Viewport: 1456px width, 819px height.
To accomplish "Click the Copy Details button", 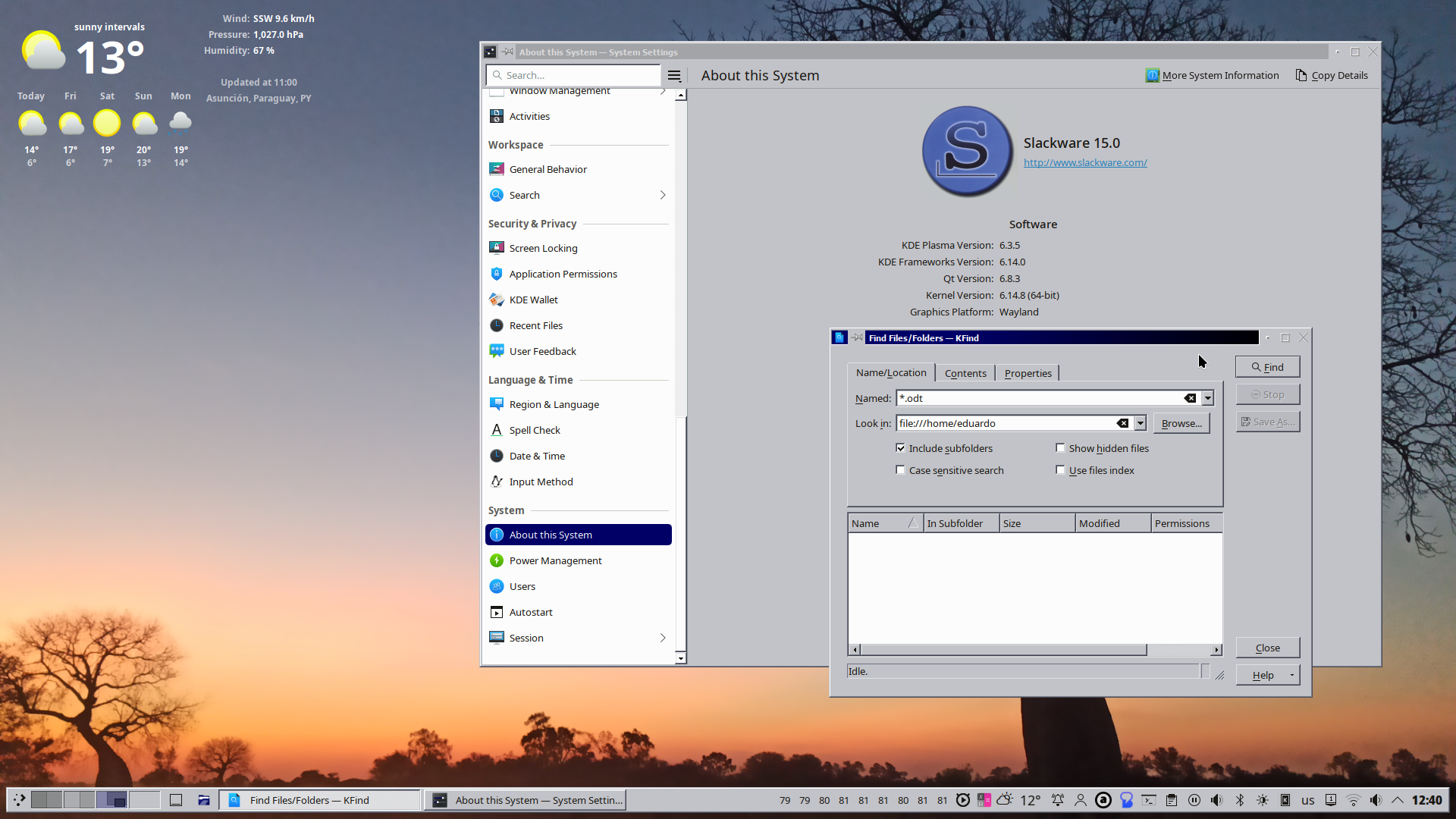I will point(1332,75).
